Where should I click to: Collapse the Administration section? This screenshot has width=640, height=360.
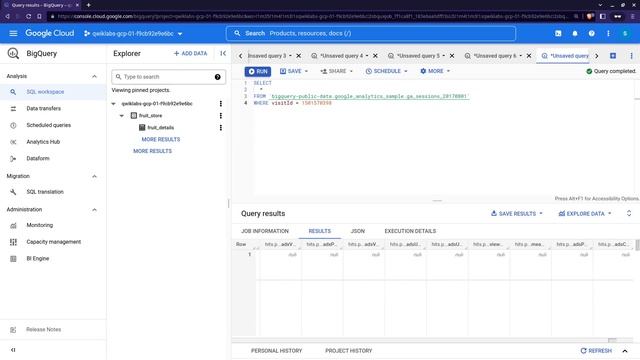[94, 210]
